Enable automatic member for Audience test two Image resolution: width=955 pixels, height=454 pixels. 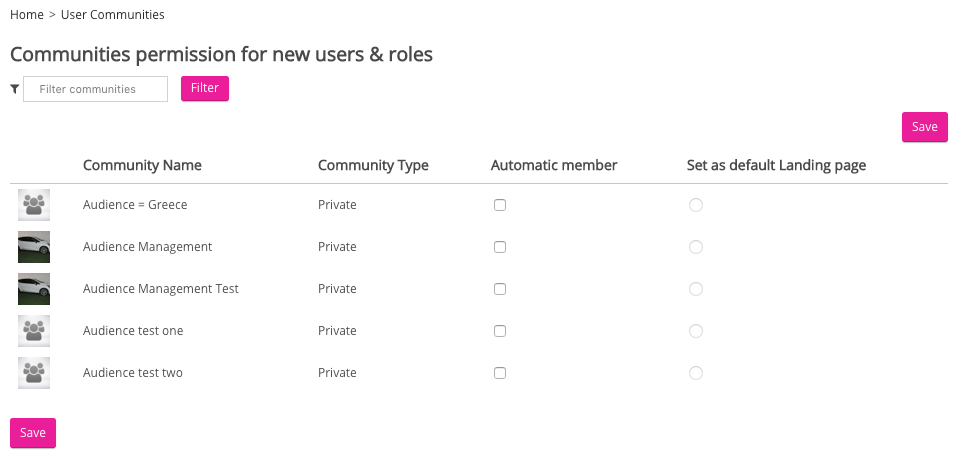coord(500,373)
